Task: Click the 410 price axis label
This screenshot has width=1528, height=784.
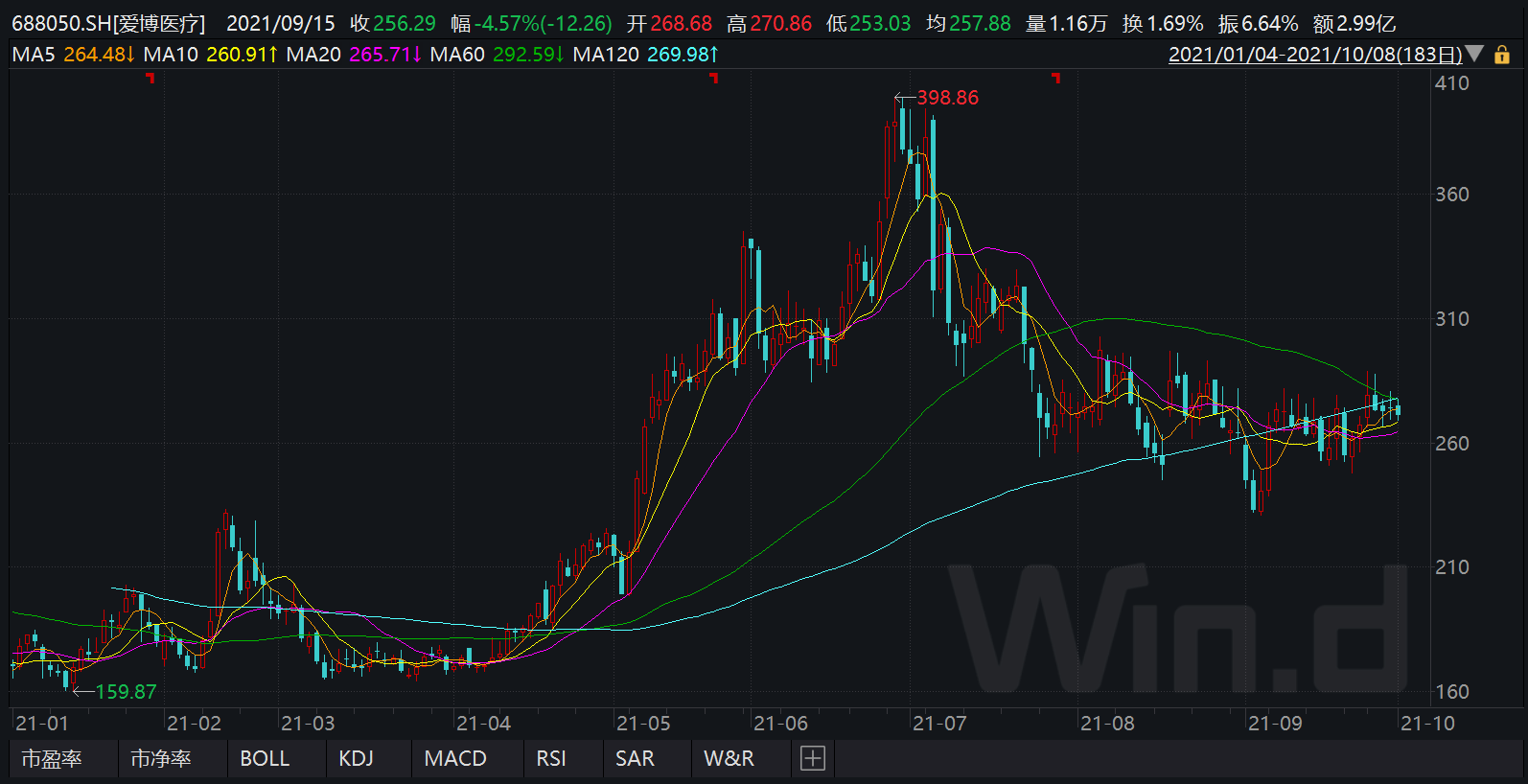Action: [x=1451, y=83]
